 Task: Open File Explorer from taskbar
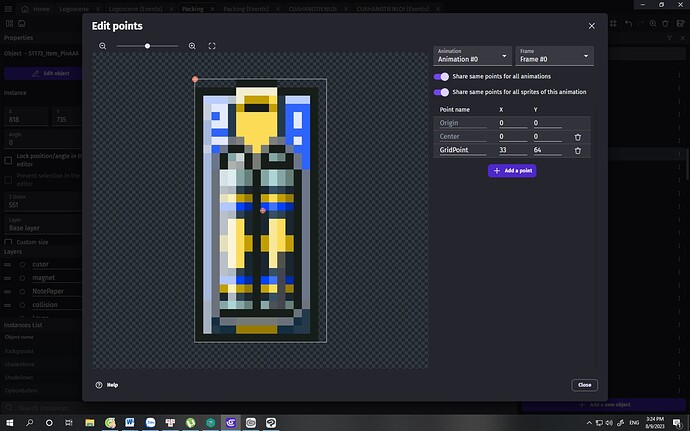90,423
